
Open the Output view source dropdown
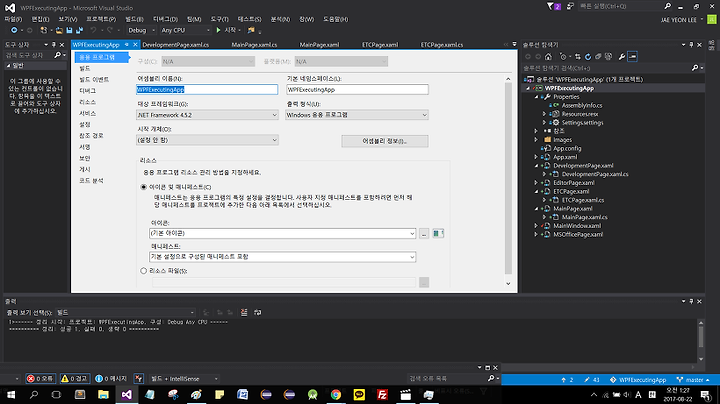125,312
